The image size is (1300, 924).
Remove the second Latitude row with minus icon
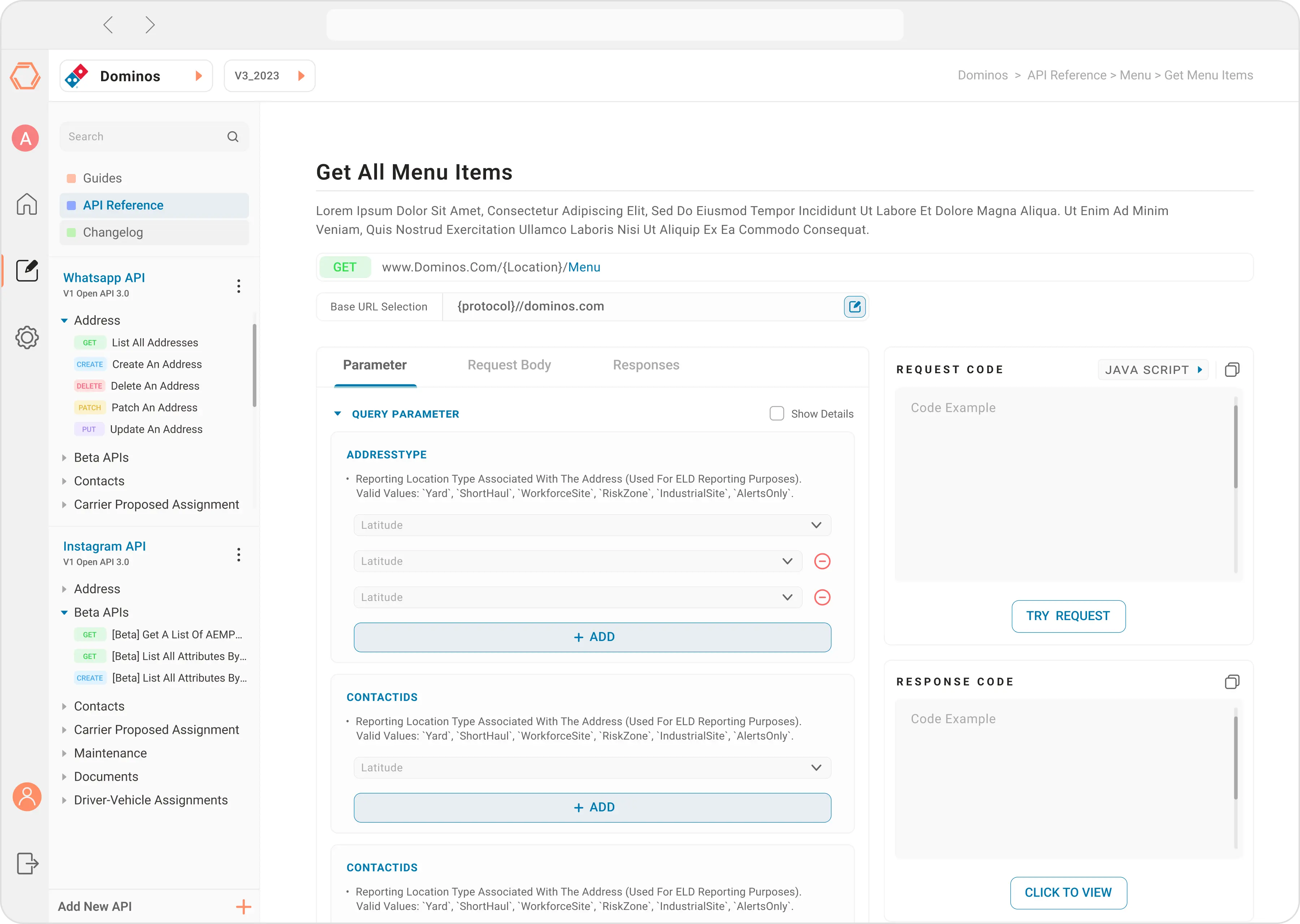coord(822,561)
